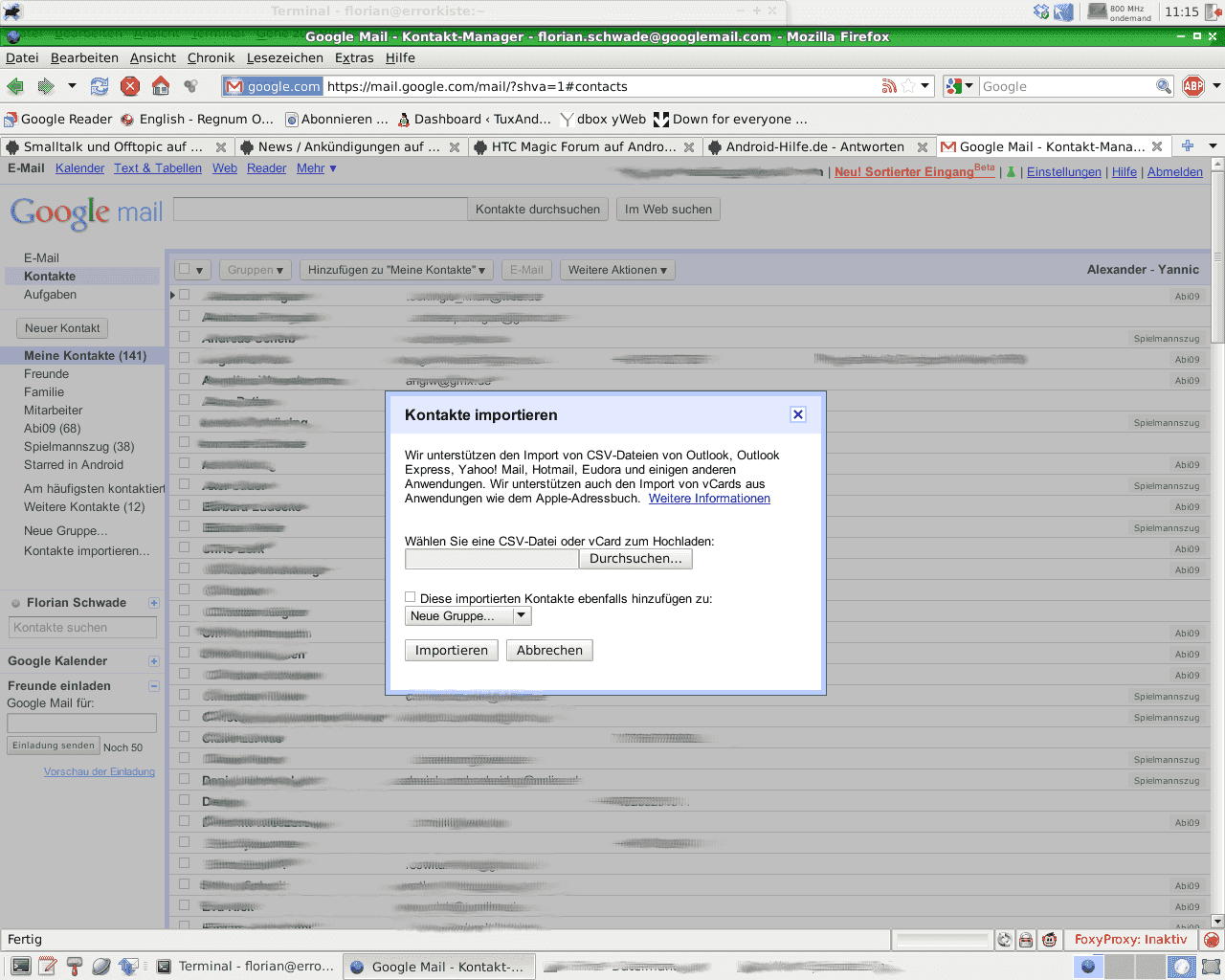Screen dimensions: 1225x980
Task: Open the Chronik menu
Action: (x=212, y=57)
